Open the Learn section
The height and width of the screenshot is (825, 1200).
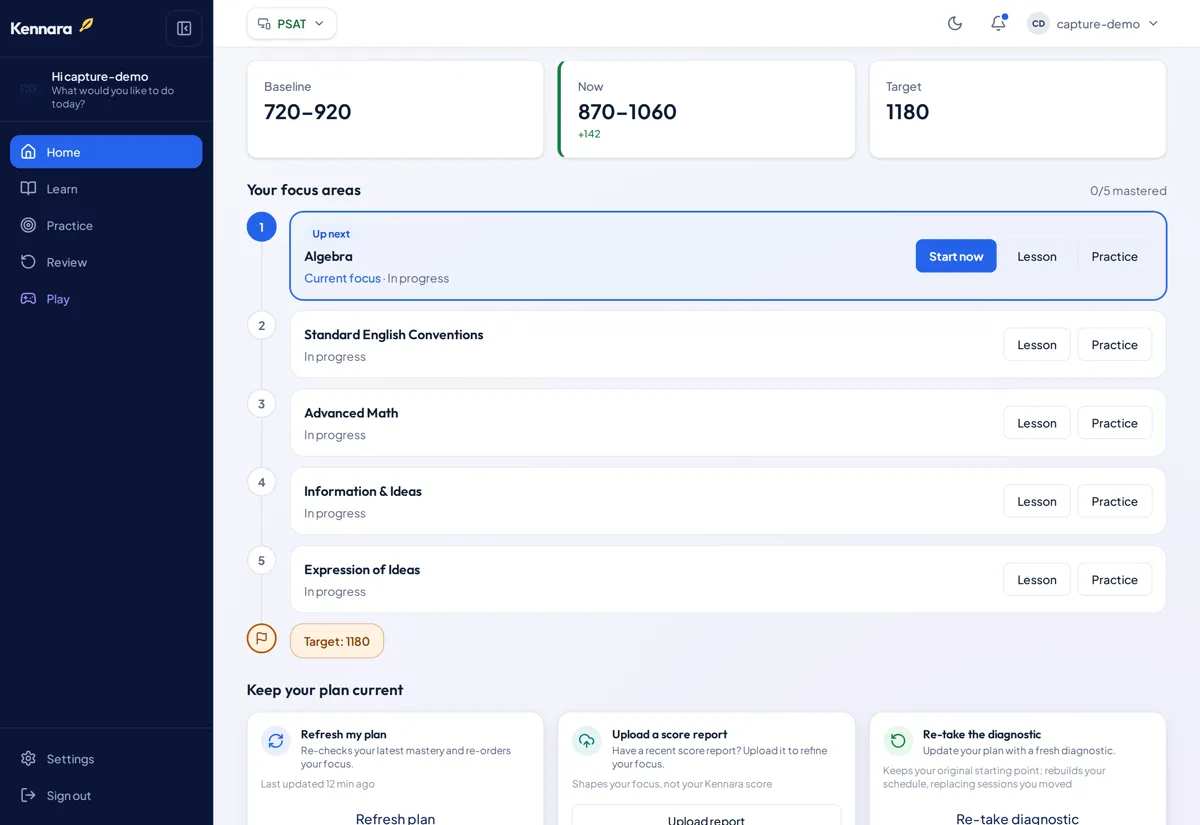point(106,189)
